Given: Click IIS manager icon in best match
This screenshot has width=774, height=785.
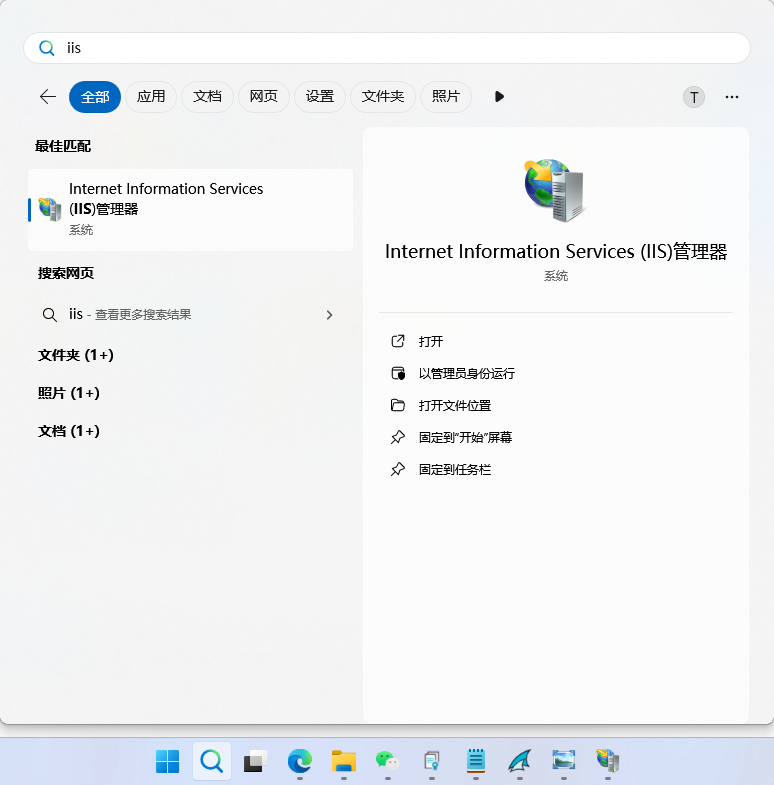Looking at the screenshot, I should coord(50,209).
